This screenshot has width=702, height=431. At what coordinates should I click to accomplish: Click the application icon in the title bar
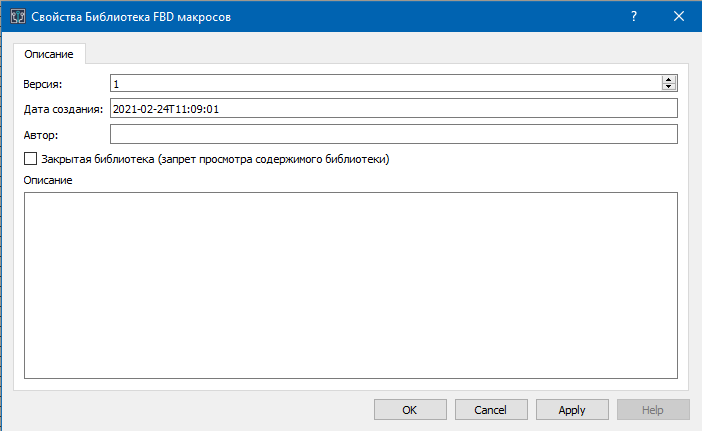click(x=16, y=15)
